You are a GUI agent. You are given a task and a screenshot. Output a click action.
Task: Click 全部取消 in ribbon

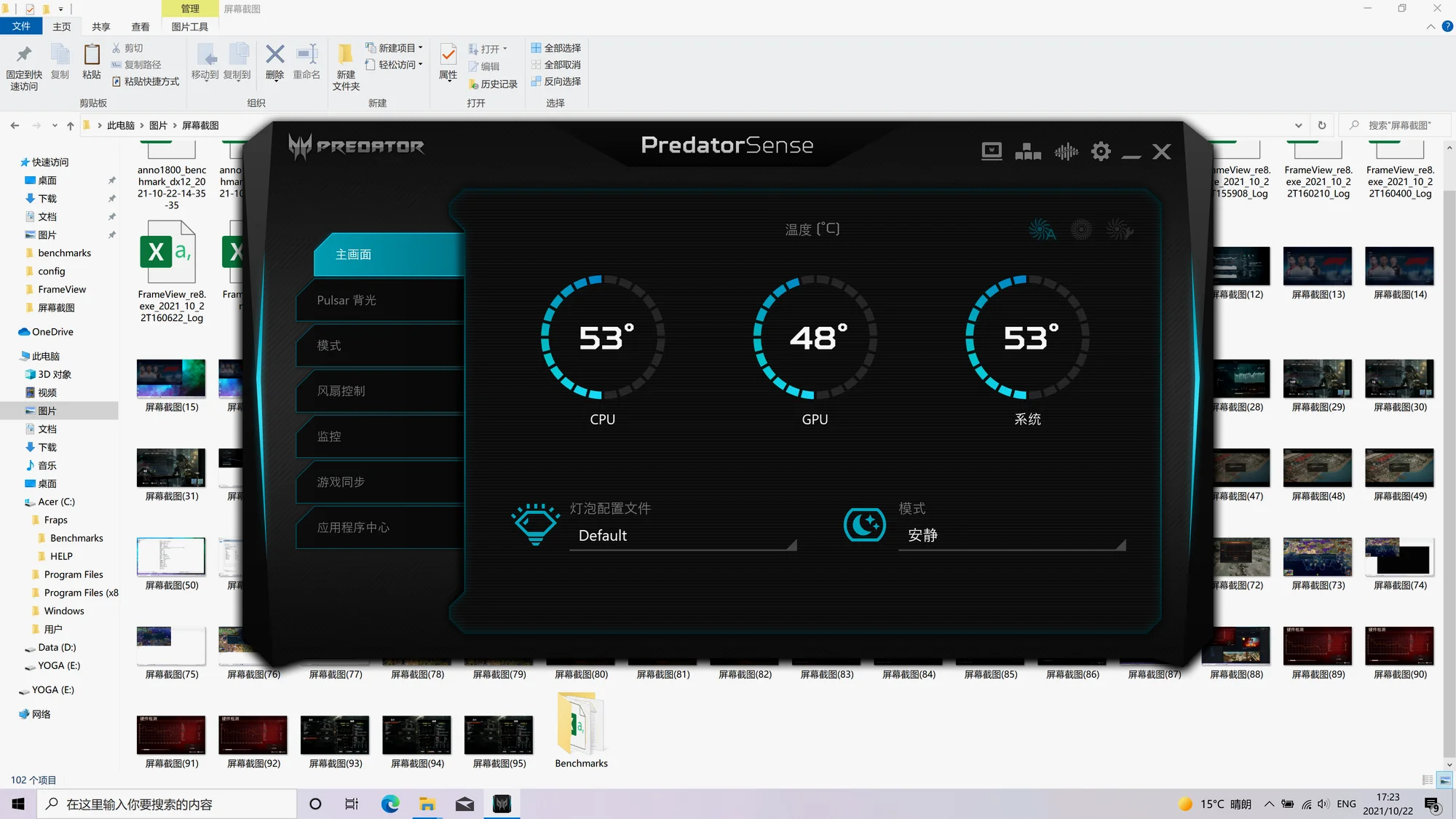click(556, 65)
